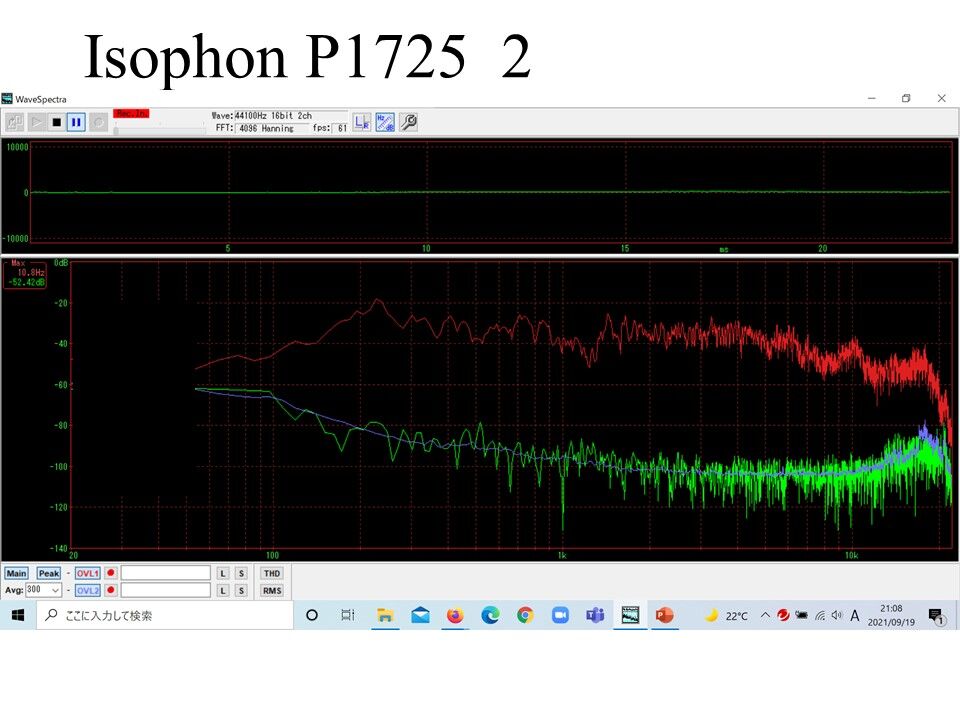Screen dimensions: 960x720
Task: Switch to WaveSpectra taskbar icon
Action: 630,615
